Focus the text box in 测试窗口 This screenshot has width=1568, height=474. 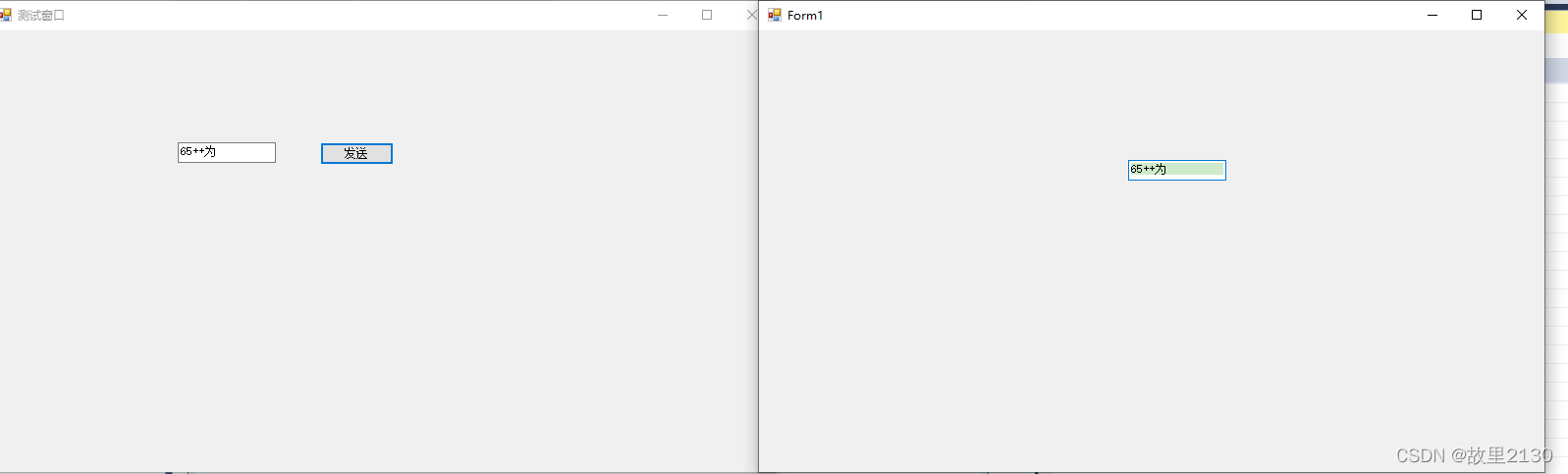[227, 152]
